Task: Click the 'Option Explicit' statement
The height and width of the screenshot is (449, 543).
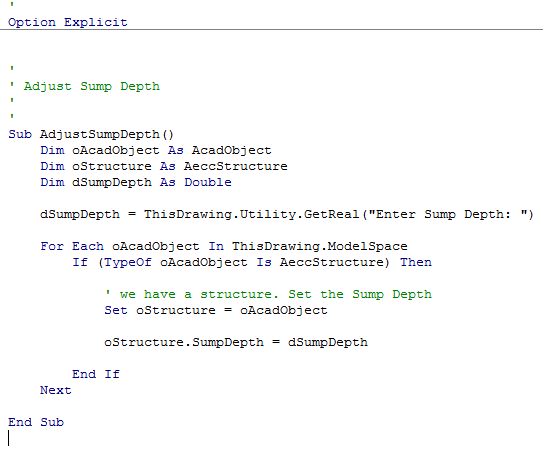Action: [x=68, y=23]
